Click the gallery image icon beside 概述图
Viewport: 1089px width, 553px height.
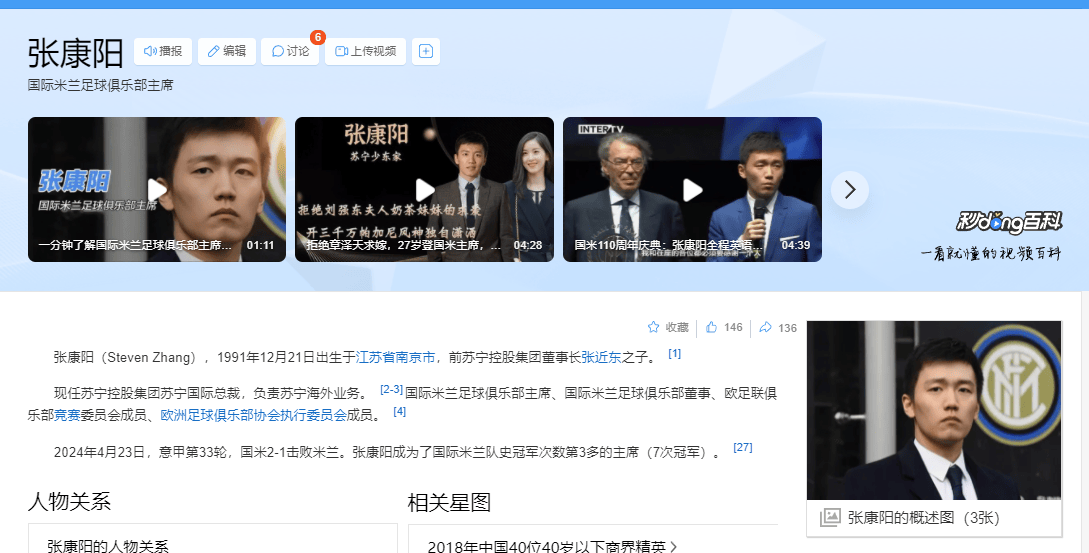(830, 518)
